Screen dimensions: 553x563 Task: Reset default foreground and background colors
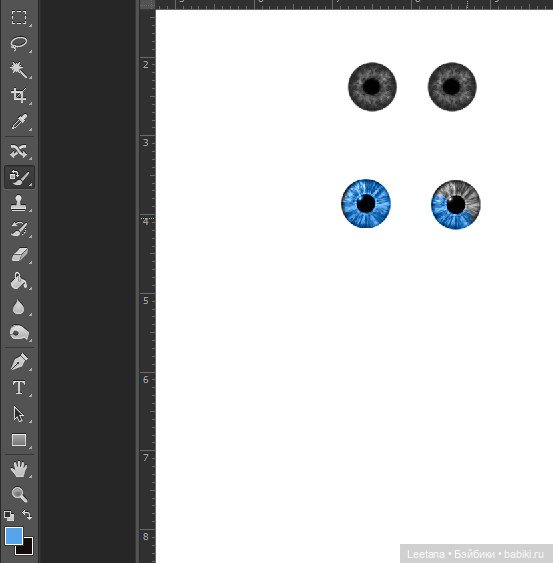[x=9, y=516]
